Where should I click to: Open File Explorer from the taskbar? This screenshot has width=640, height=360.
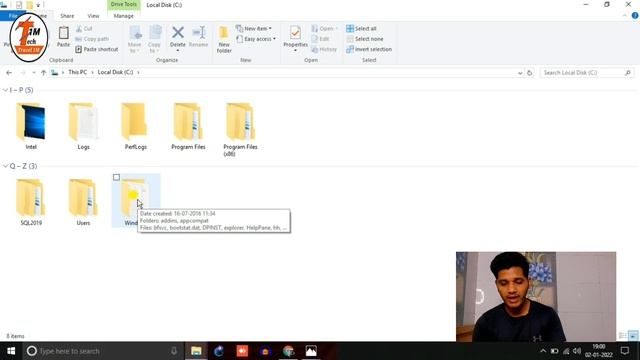coord(196,351)
